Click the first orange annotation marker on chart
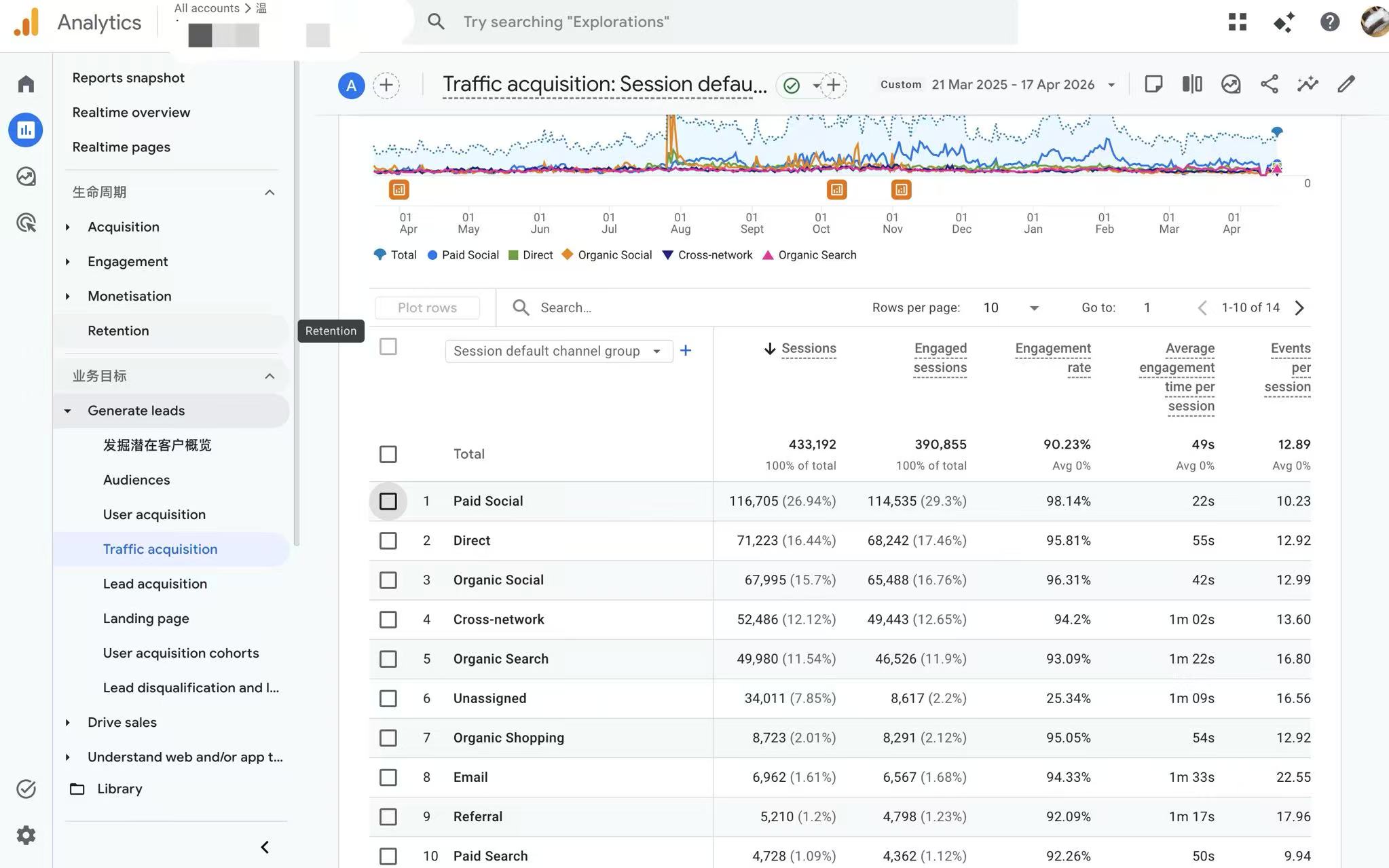Image resolution: width=1389 pixels, height=868 pixels. pyautogui.click(x=399, y=189)
